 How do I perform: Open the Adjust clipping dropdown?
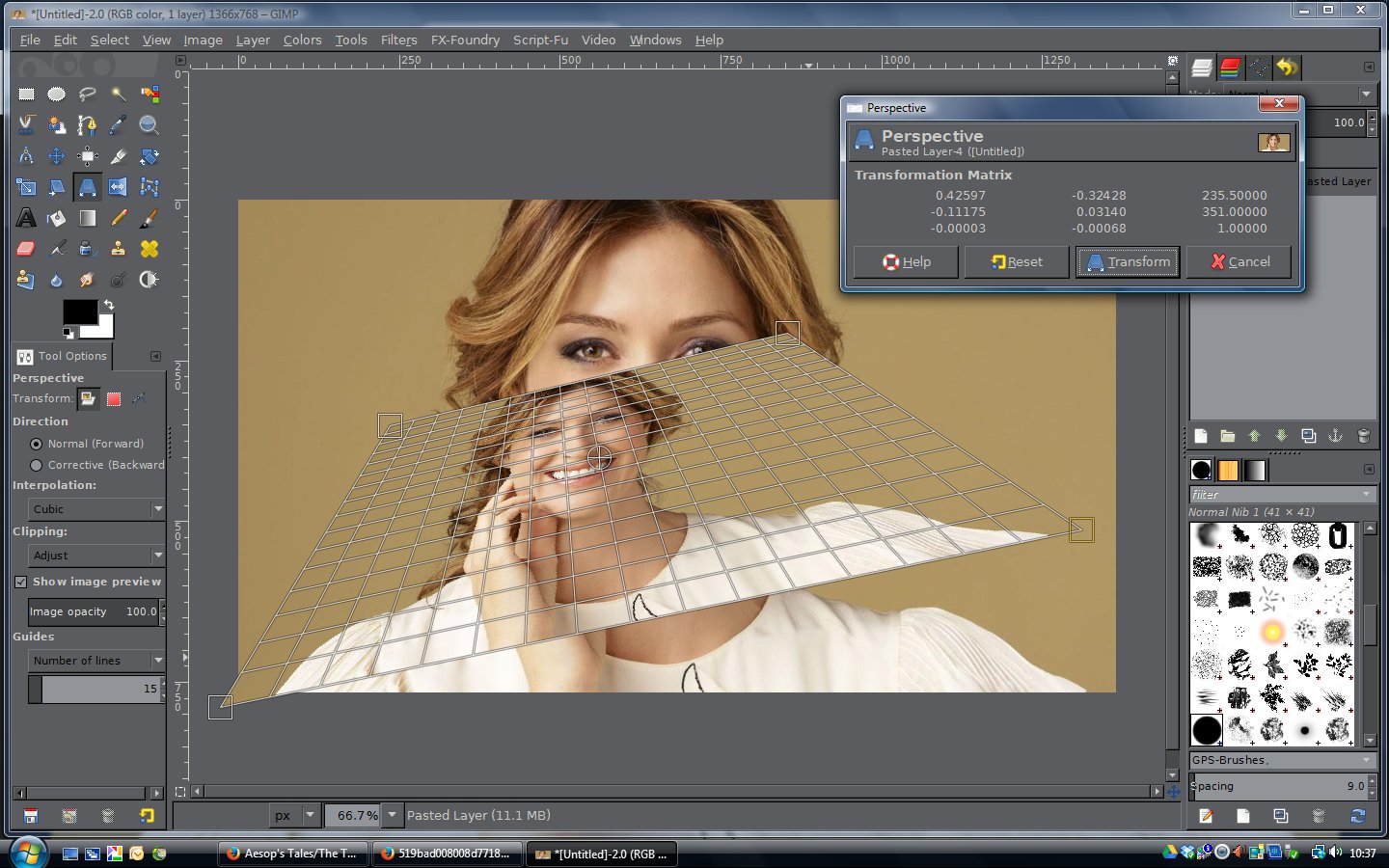tap(96, 556)
